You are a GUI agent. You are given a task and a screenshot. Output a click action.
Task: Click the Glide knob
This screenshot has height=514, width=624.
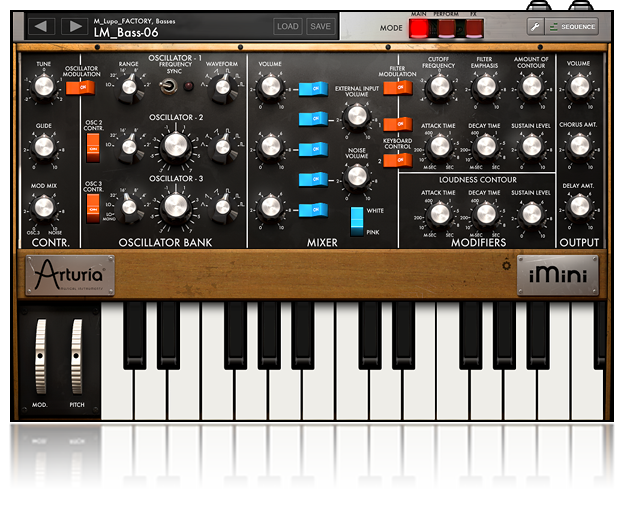click(44, 147)
